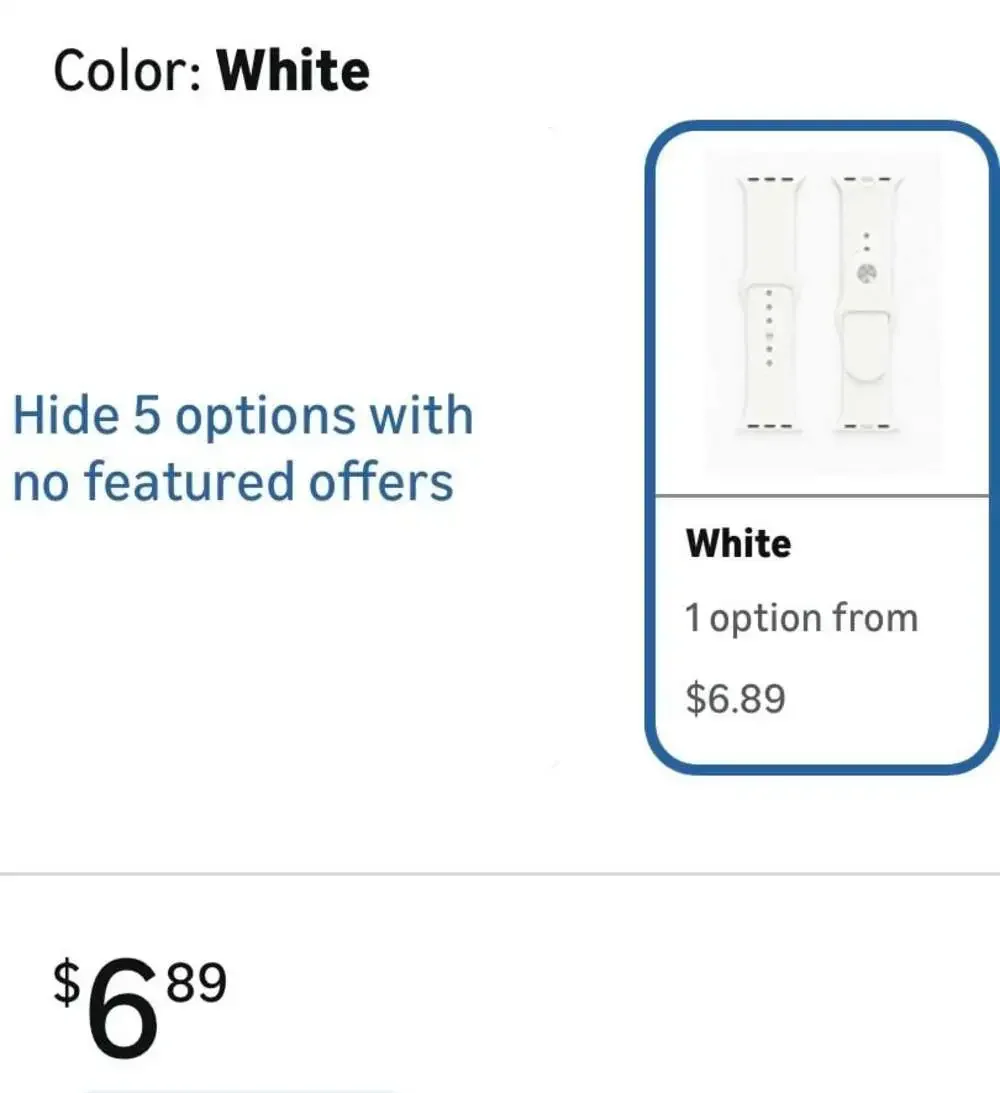Click the adjustment holes on left strap
The image size is (1000, 1093).
(x=769, y=327)
